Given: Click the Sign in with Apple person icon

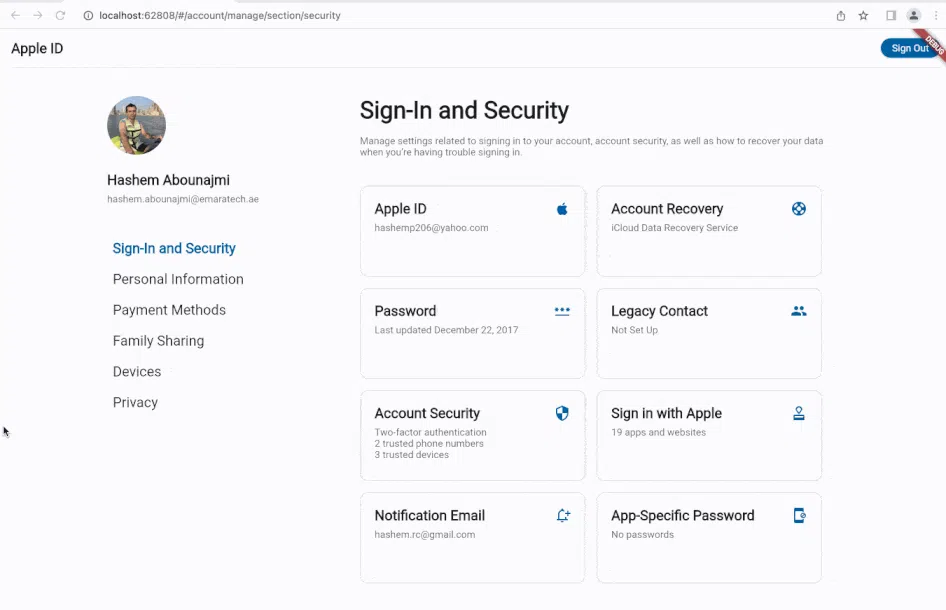Looking at the screenshot, I should [798, 413].
